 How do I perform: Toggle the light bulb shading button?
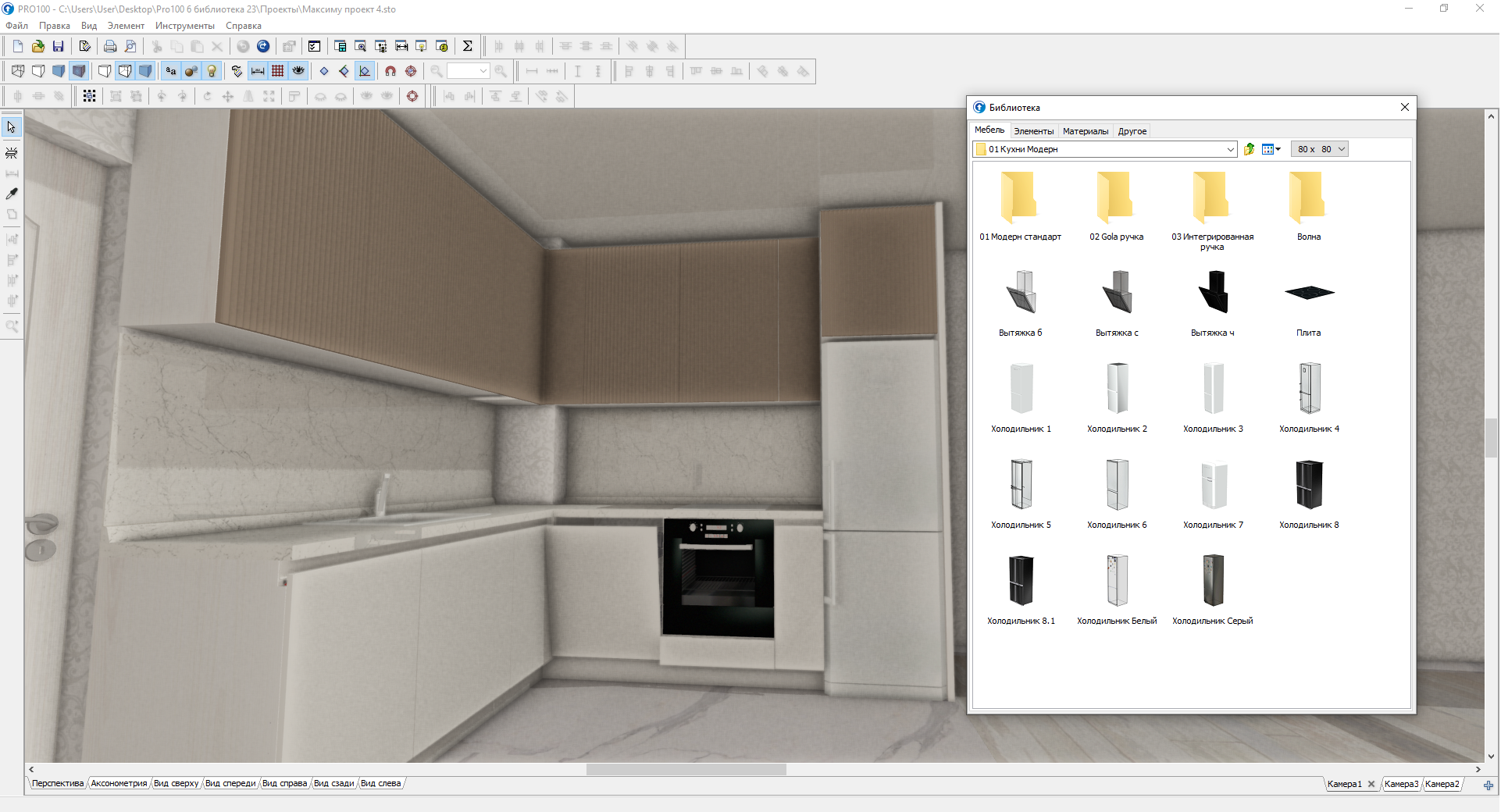(x=212, y=71)
